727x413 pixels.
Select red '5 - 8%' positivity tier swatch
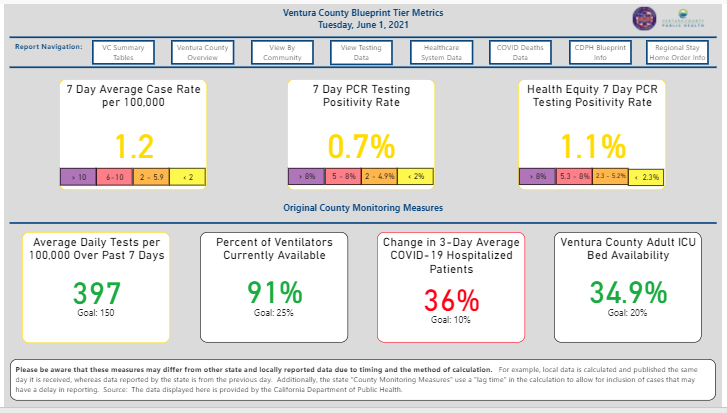coord(343,176)
